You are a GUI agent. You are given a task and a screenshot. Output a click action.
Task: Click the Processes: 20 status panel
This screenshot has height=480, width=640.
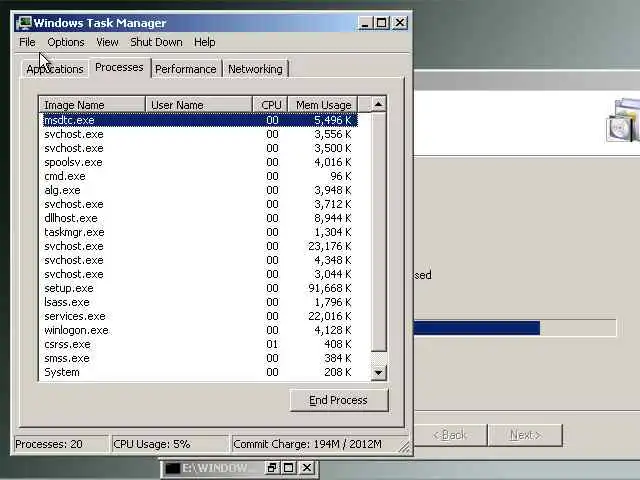click(x=60, y=444)
